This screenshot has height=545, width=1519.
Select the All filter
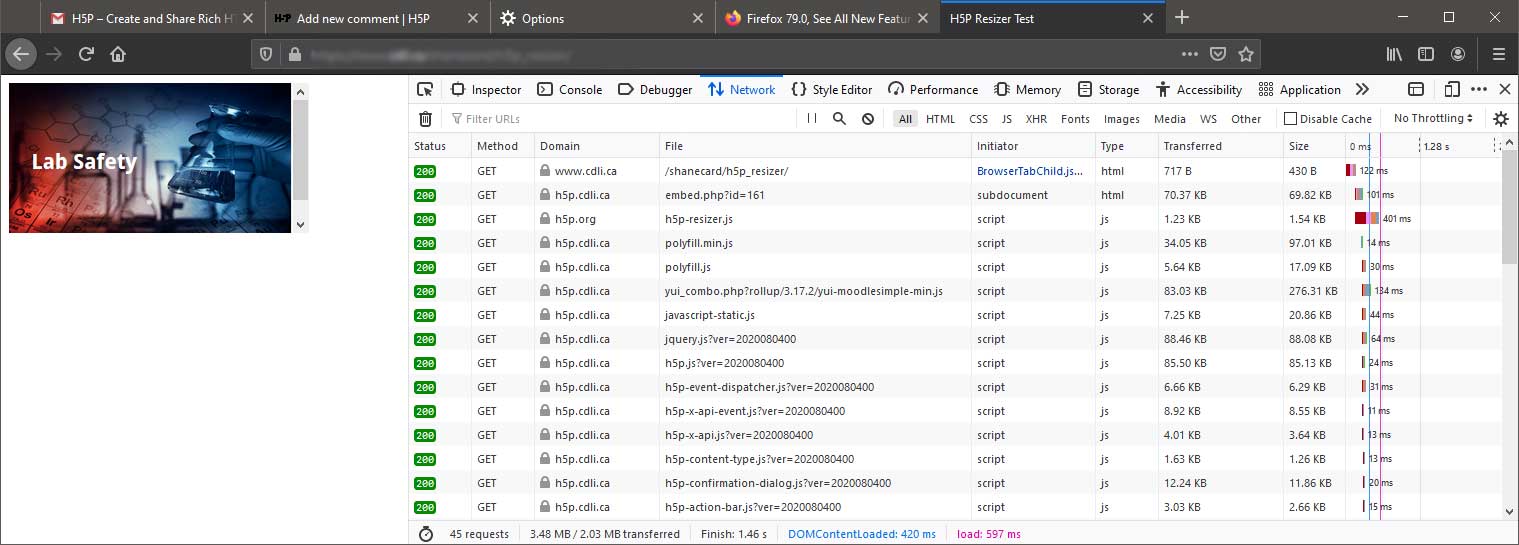pyautogui.click(x=905, y=118)
